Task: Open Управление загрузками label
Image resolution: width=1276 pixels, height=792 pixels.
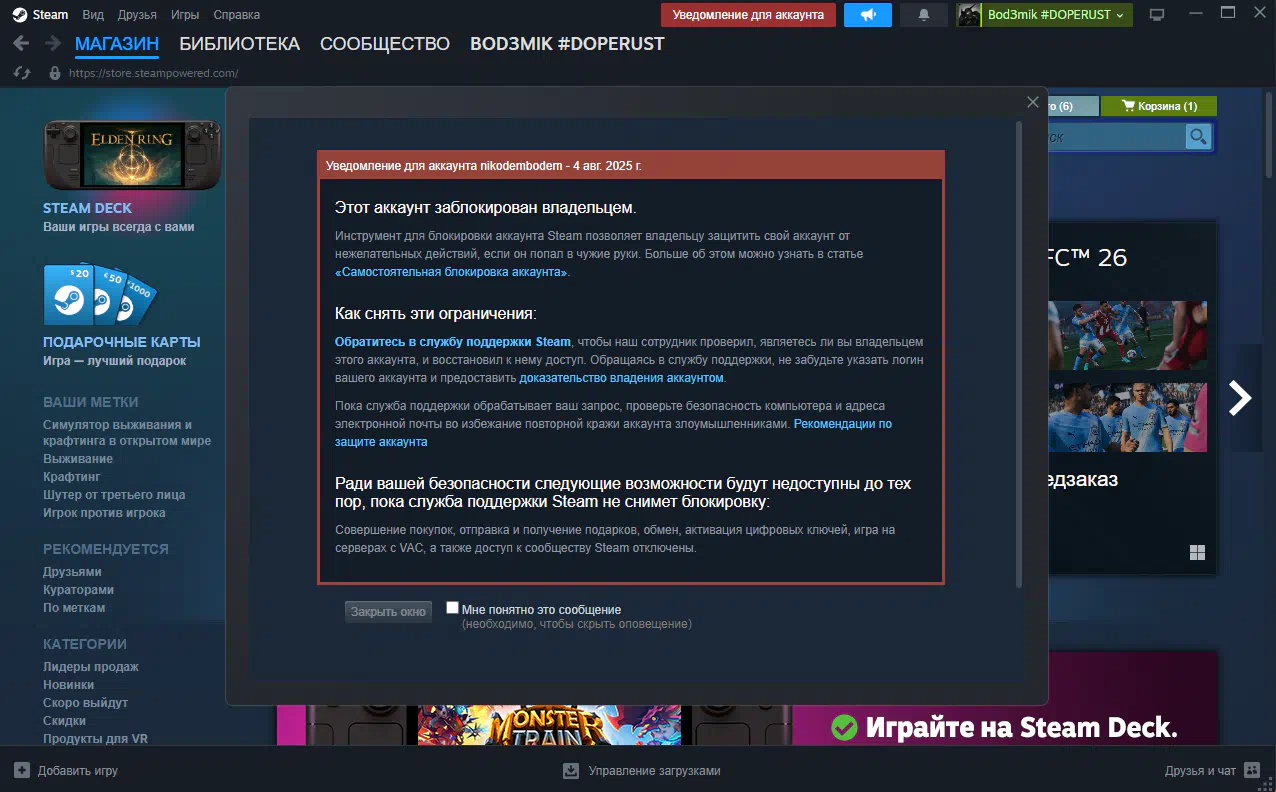Action: 654,771
